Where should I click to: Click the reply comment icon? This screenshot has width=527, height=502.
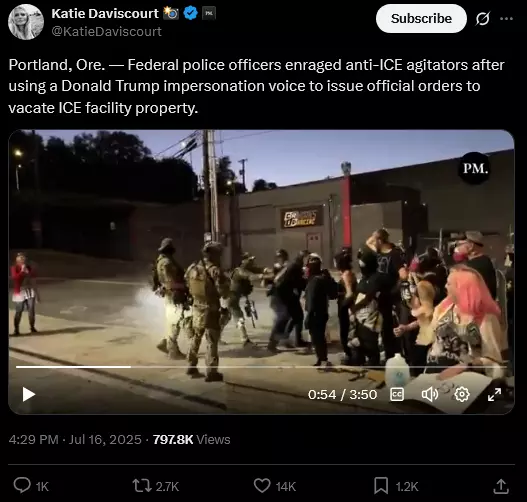[22, 486]
